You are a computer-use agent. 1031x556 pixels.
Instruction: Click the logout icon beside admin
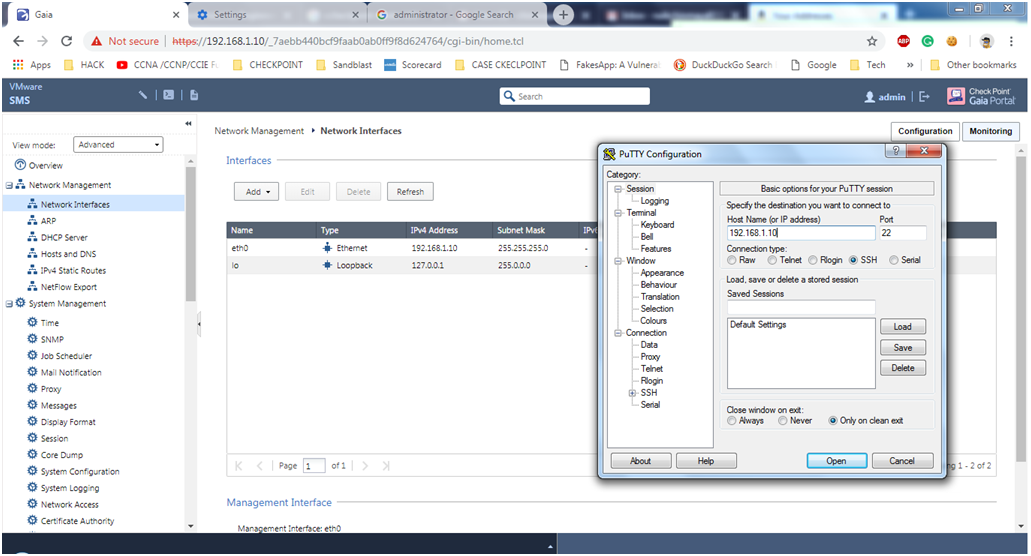(924, 97)
